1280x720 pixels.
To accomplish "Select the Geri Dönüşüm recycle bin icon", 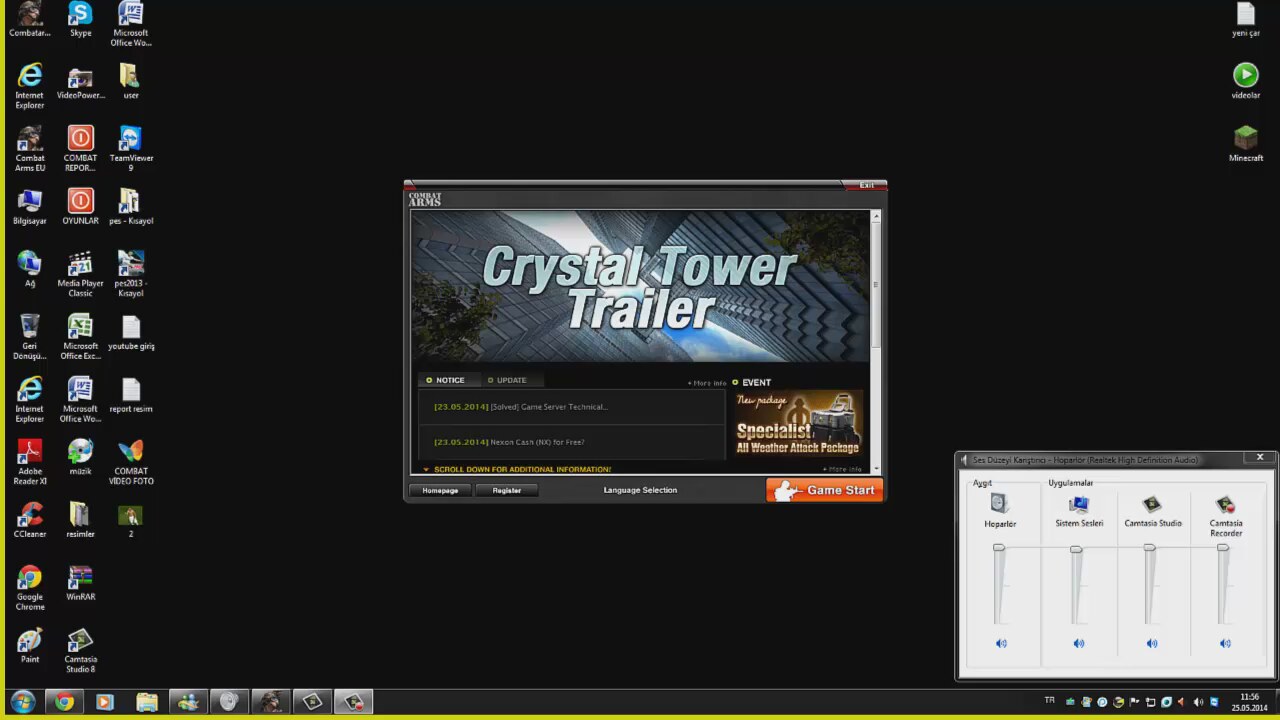I will coord(30,337).
